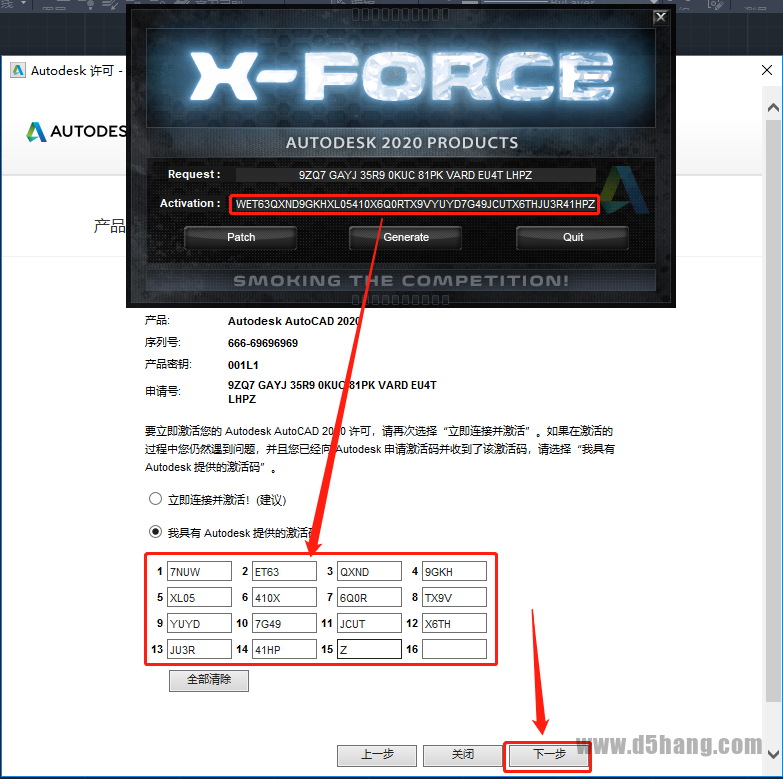Viewport: 783px width, 779px height.
Task: Click activation box 11 containing JCUT
Action: pos(369,624)
